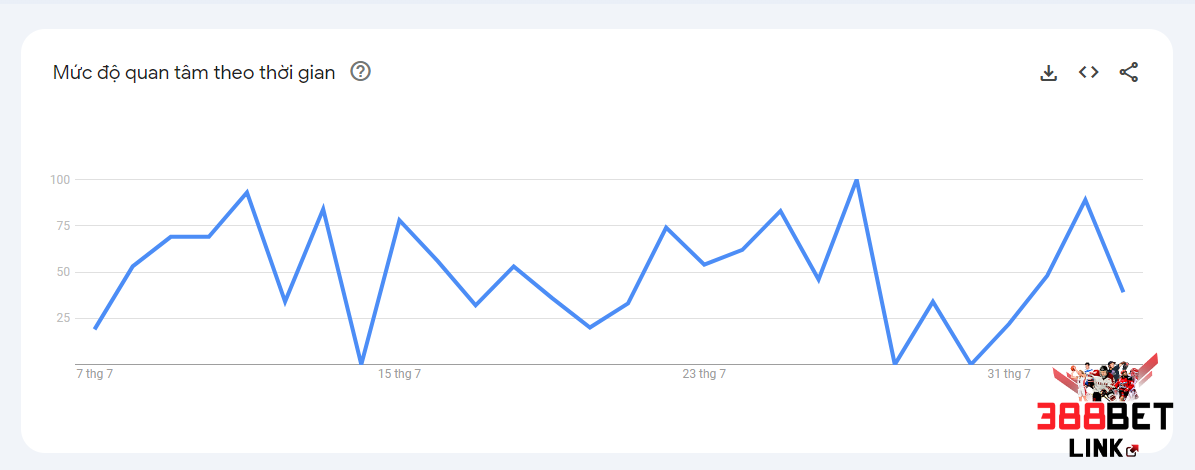This screenshot has height=470, width=1195.
Task: Select the '7 thg 7' date label
Action: tap(95, 374)
